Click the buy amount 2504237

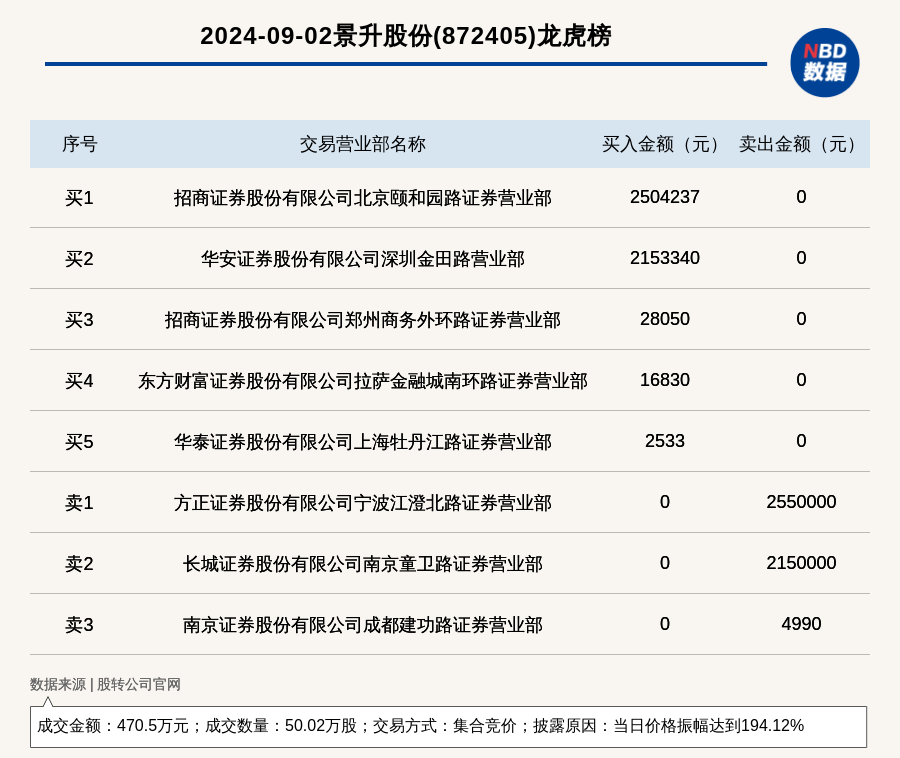pyautogui.click(x=665, y=197)
